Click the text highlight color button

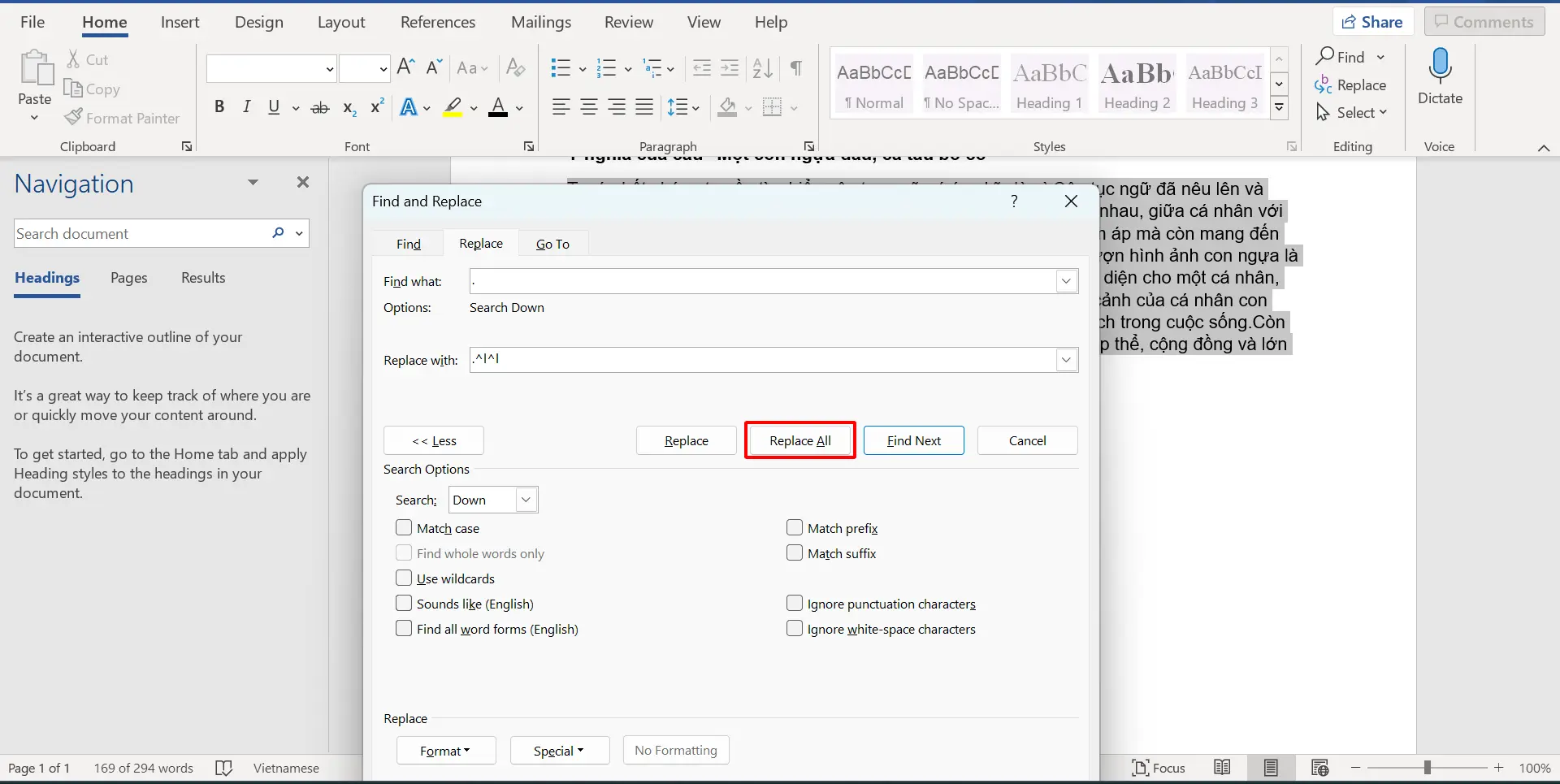point(453,107)
